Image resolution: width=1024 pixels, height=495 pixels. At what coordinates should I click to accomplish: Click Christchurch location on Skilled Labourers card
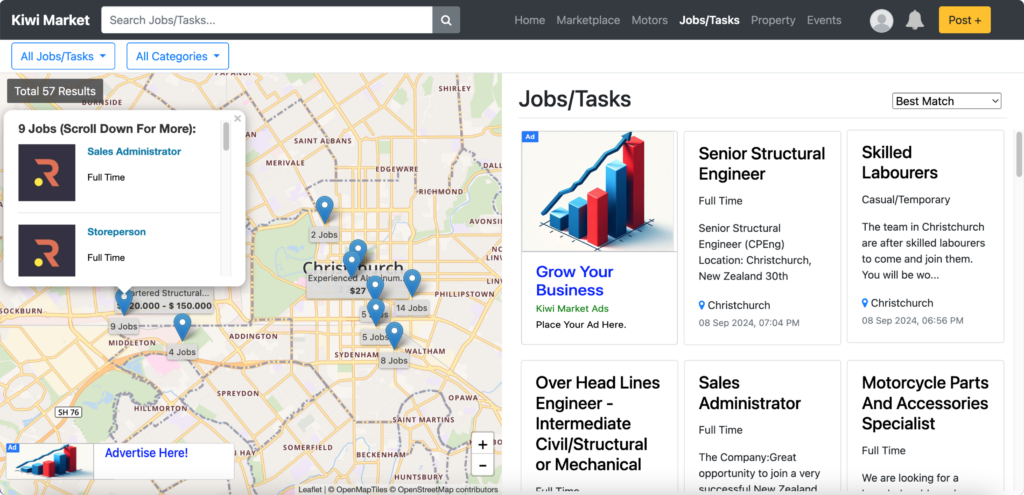pyautogui.click(x=902, y=303)
